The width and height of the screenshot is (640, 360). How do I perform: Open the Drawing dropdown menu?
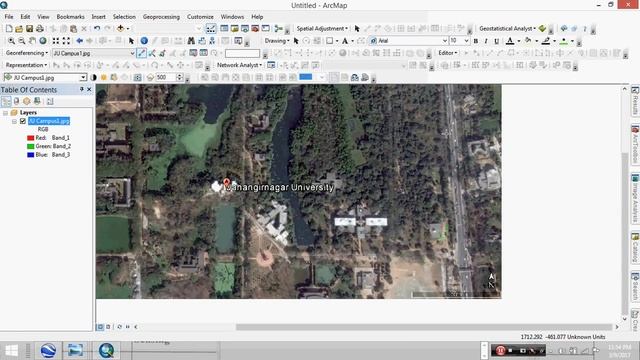[277, 41]
